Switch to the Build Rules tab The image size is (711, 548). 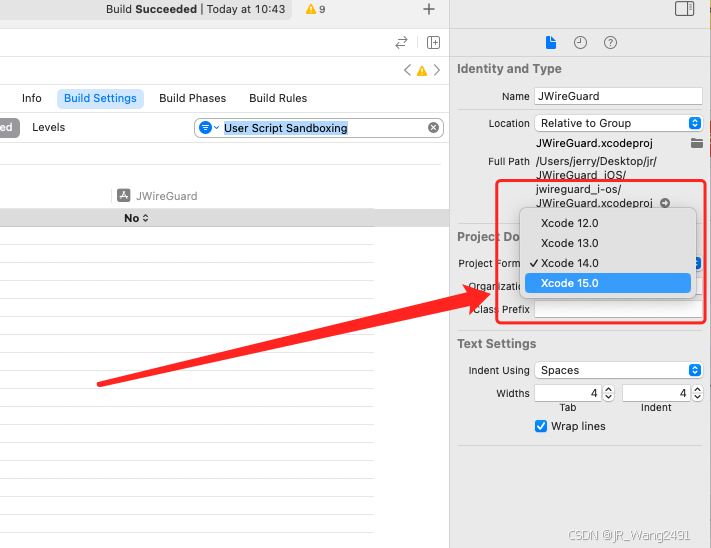pyautogui.click(x=278, y=98)
